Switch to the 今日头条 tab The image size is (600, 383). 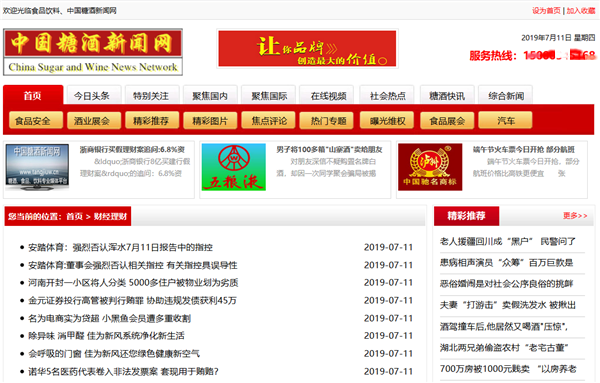(x=92, y=96)
